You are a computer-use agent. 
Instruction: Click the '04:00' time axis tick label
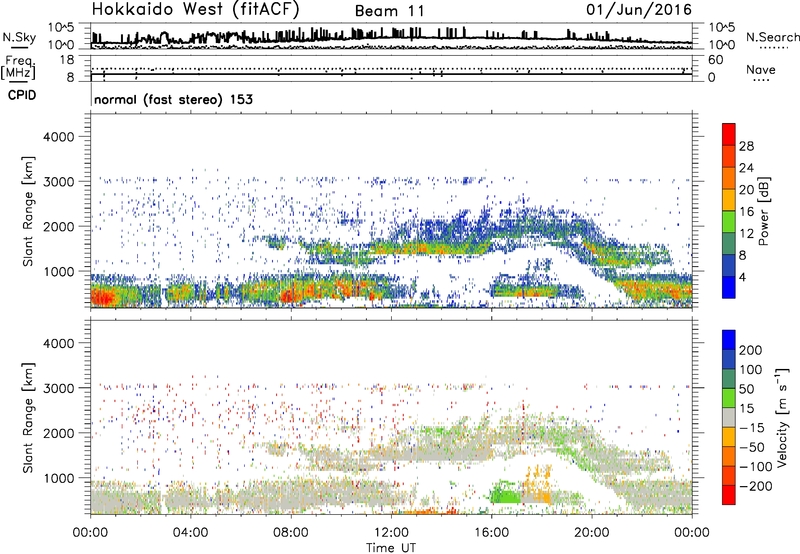190,533
